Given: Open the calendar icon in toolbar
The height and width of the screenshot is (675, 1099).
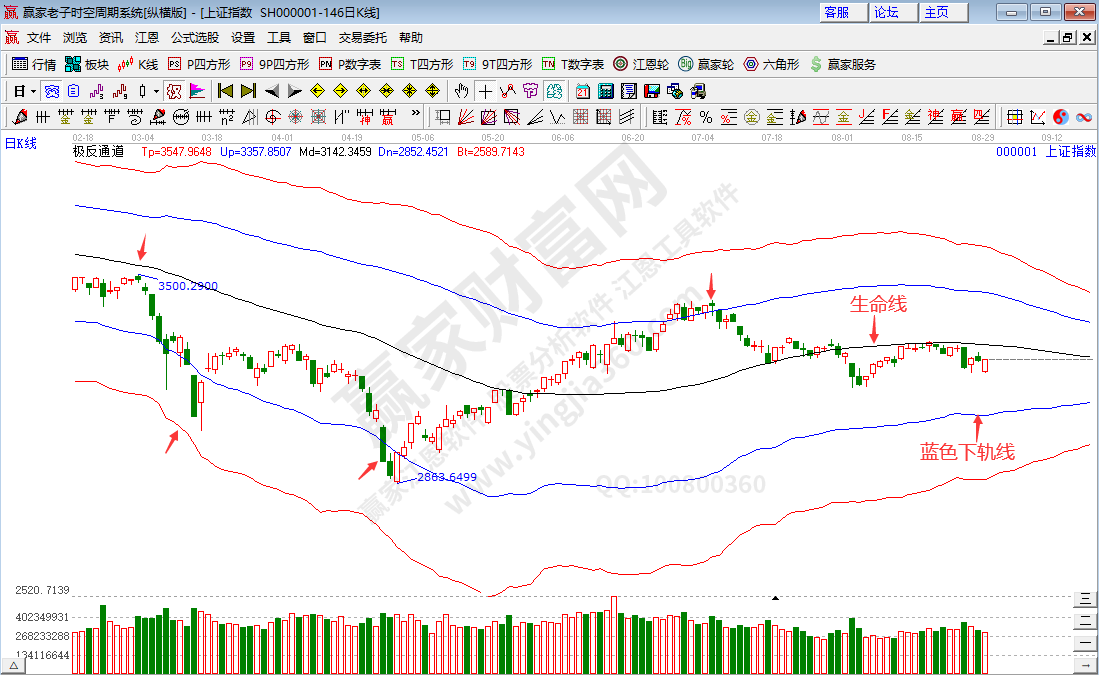Looking at the screenshot, I should pyautogui.click(x=583, y=90).
